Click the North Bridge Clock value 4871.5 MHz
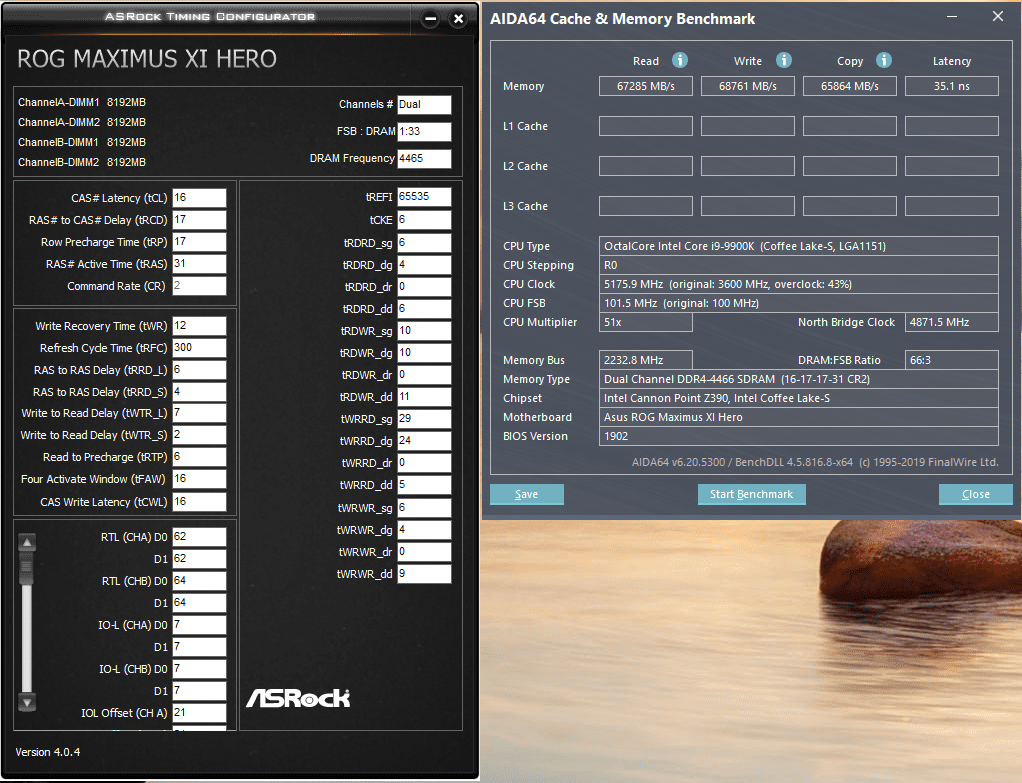 952,322
